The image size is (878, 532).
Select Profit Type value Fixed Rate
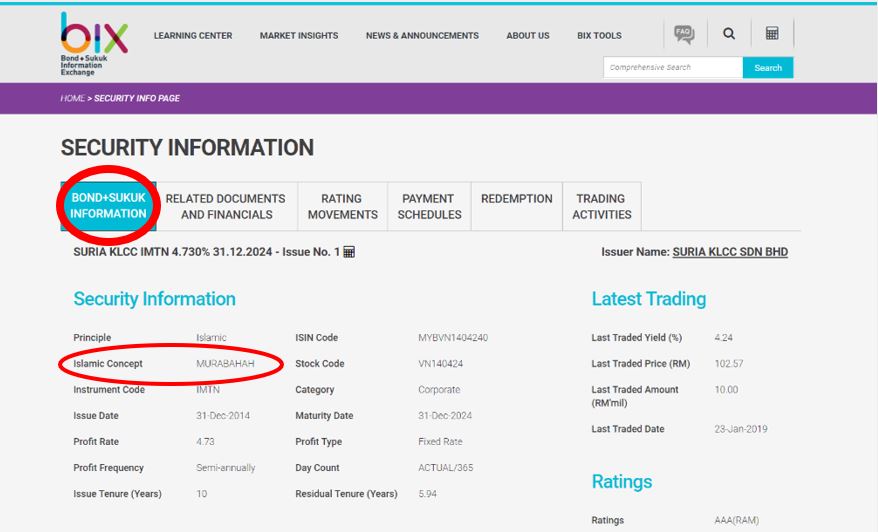click(x=440, y=442)
